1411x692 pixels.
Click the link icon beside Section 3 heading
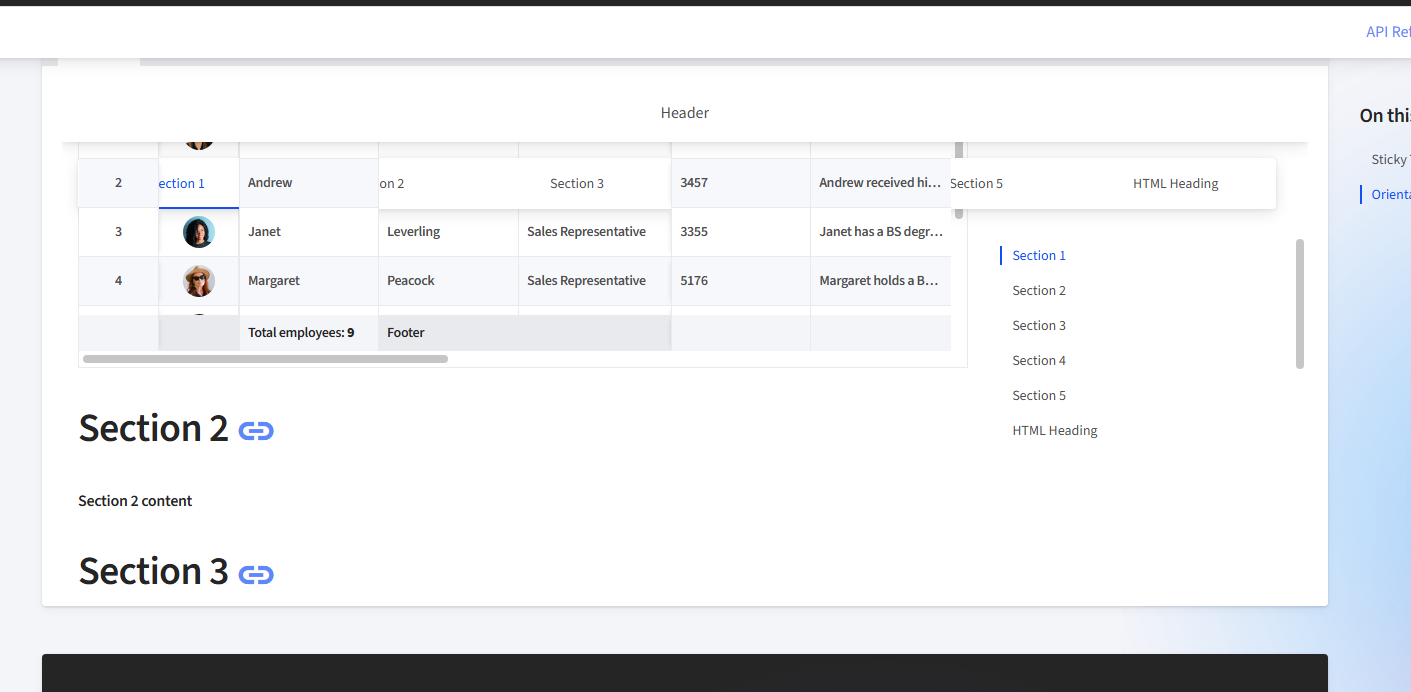click(256, 573)
